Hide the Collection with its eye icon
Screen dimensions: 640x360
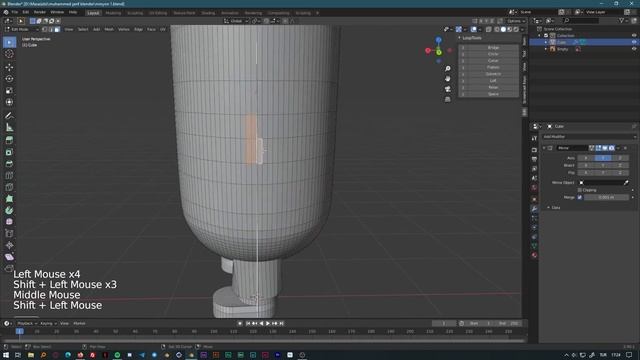click(634, 36)
